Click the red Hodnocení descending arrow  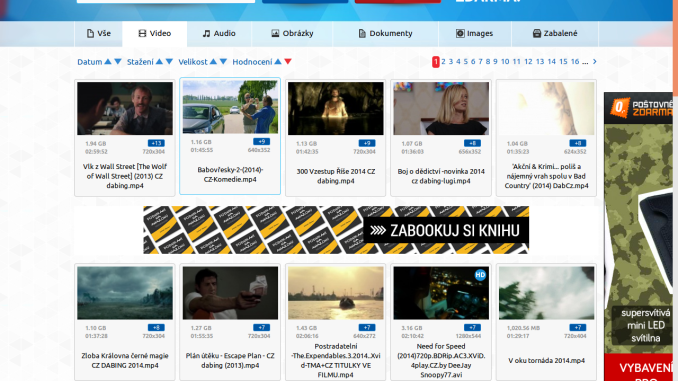[x=288, y=61]
